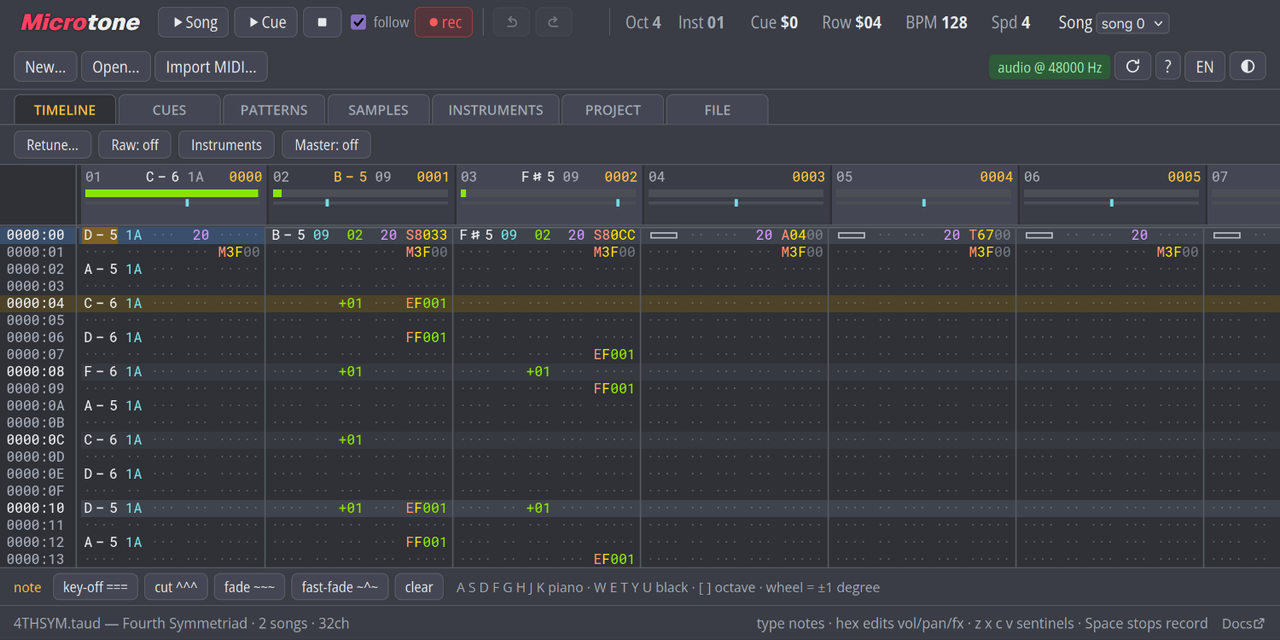The width and height of the screenshot is (1280, 640).
Task: Adjust channel 01 pan slider
Action: coord(173,203)
